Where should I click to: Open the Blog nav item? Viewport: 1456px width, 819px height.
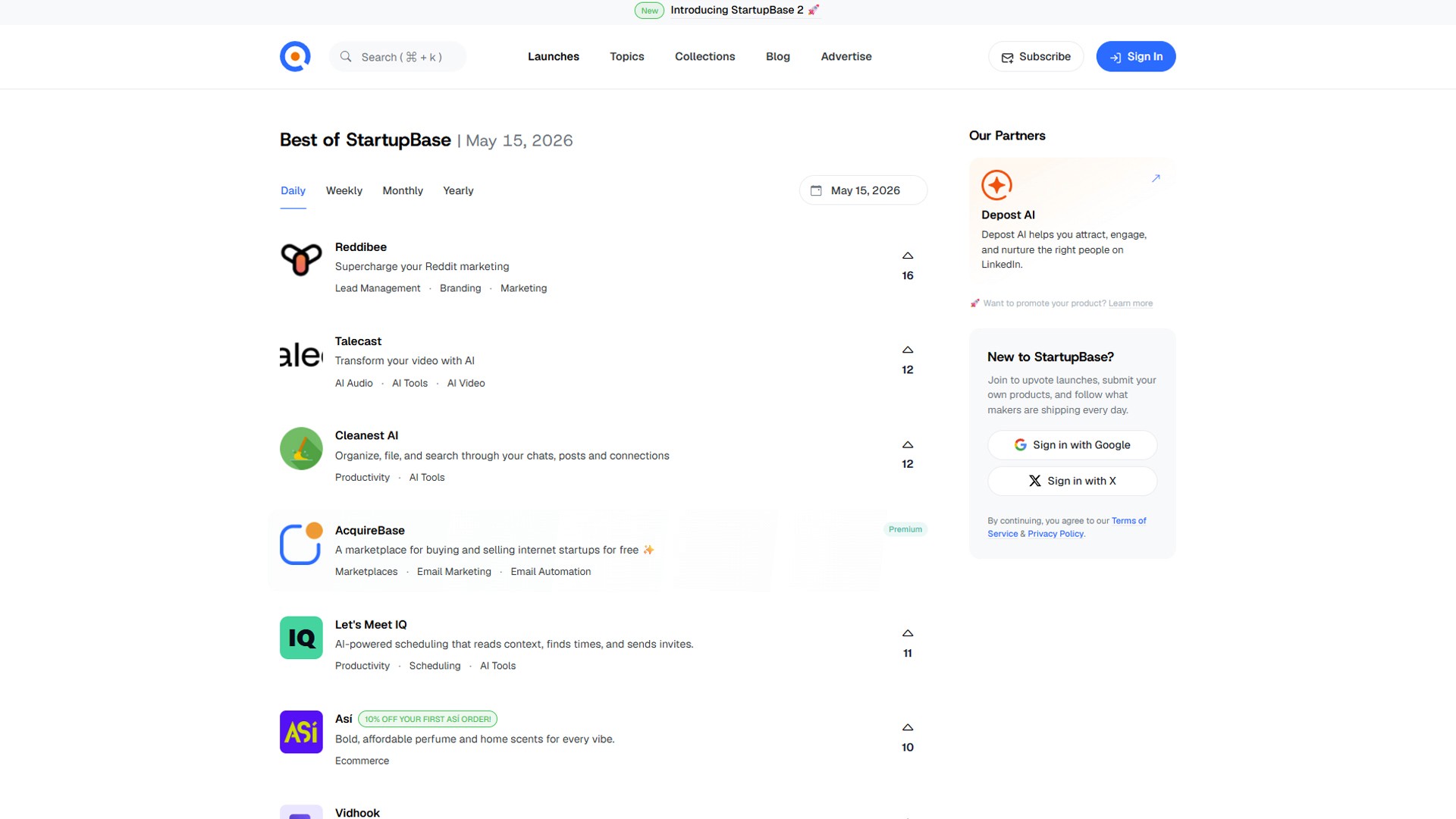coord(778,56)
